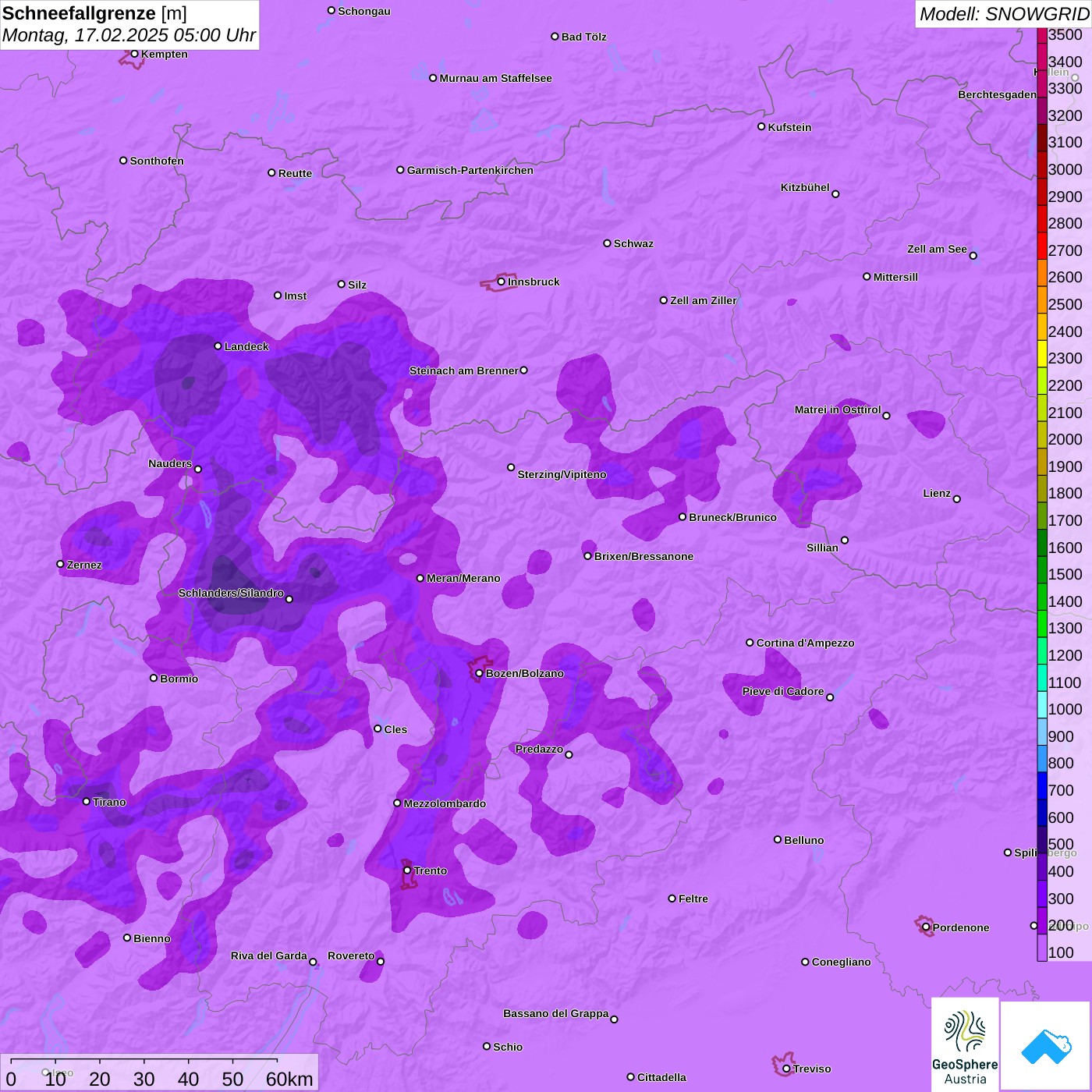This screenshot has height=1092, width=1092.
Task: Click the Feltre marker dot
Action: click(x=672, y=899)
